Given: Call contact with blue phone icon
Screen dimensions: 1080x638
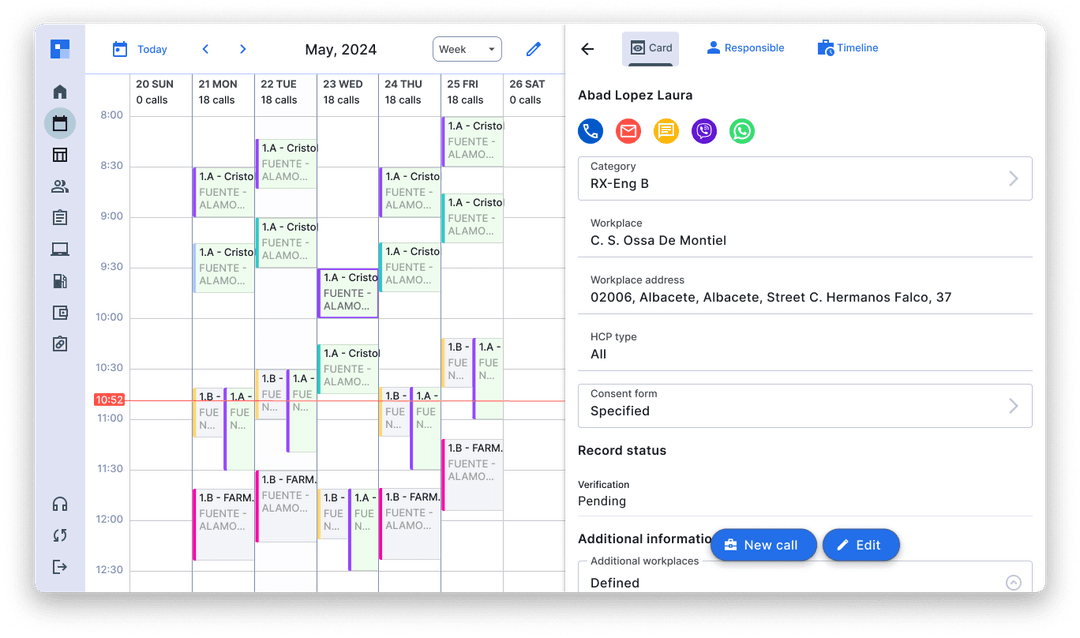Looking at the screenshot, I should pos(590,131).
